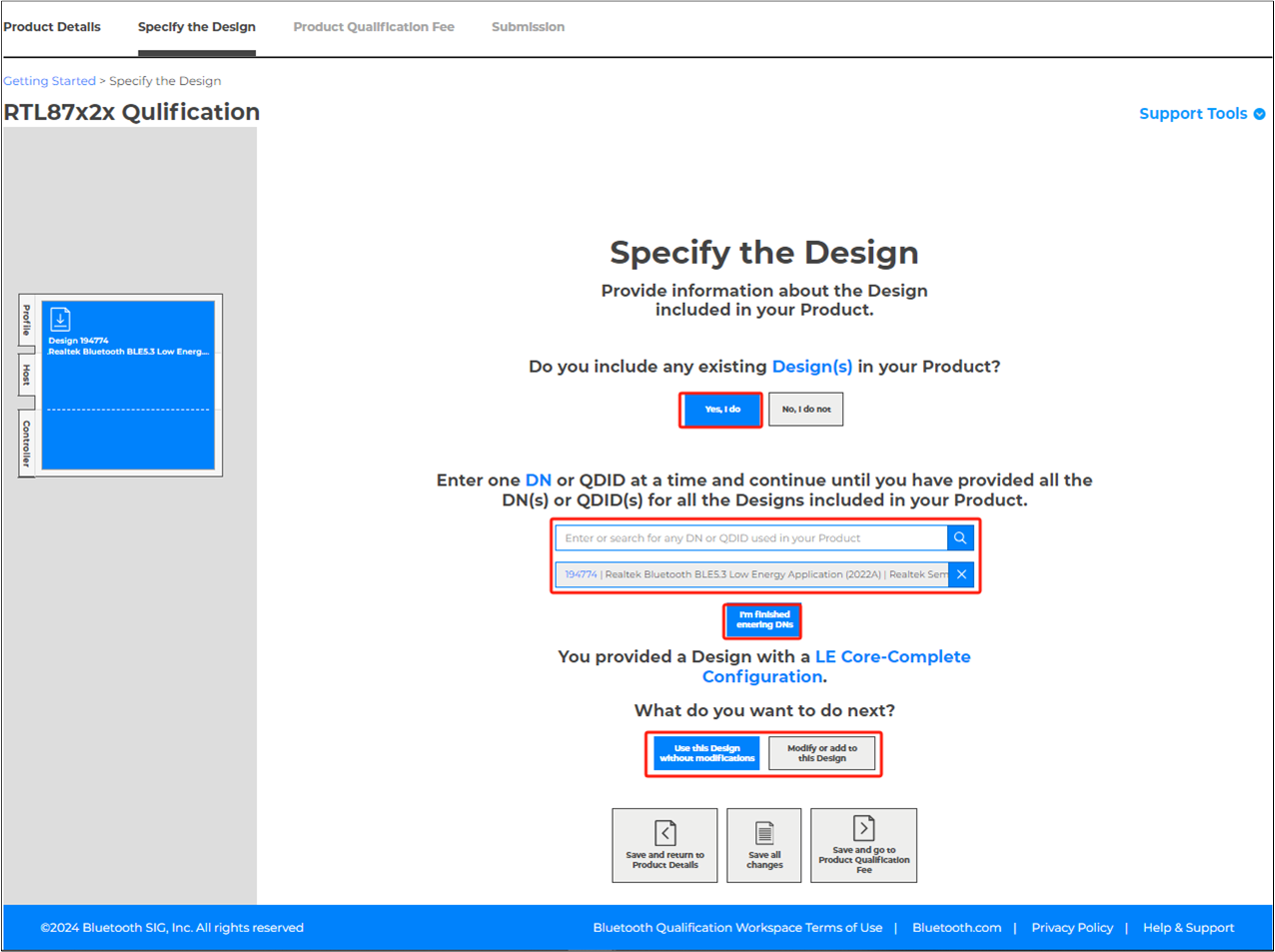Choose the 'Yes, I do' option
The image size is (1275, 952).
[x=721, y=410]
